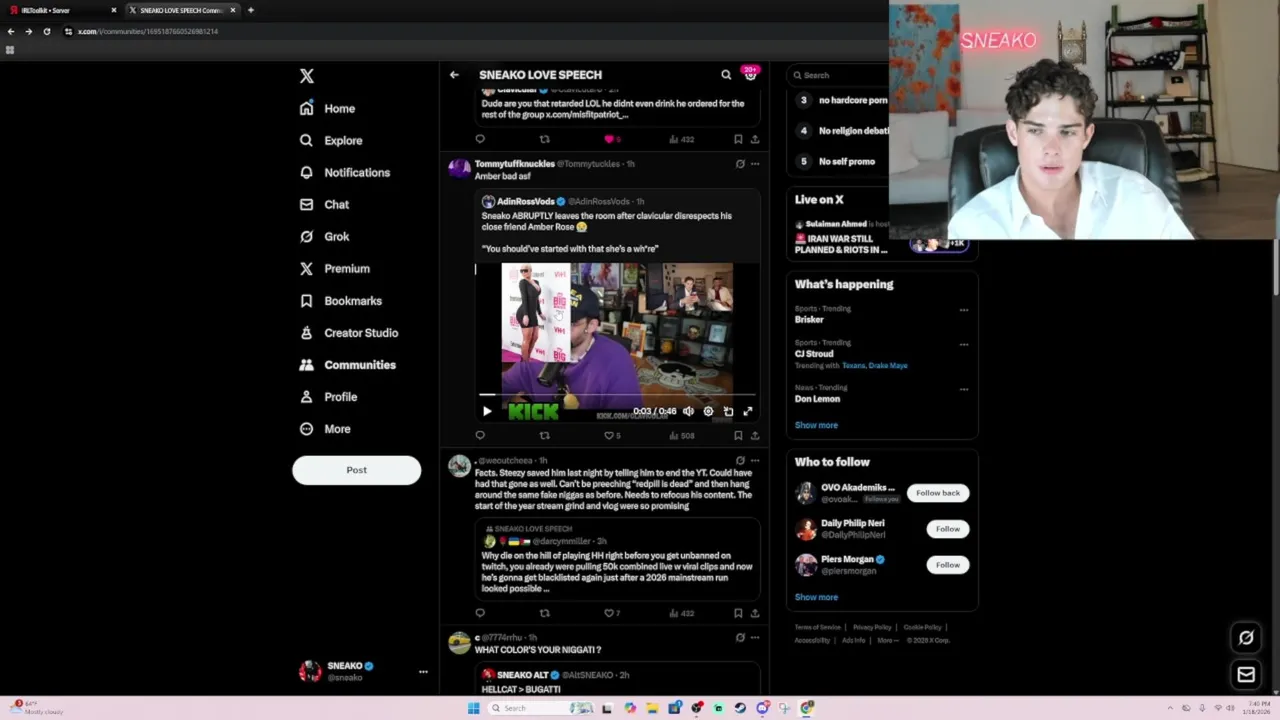The width and height of the screenshot is (1280, 720).
Task: Bookmark the top post with 432 views
Action: (x=738, y=139)
